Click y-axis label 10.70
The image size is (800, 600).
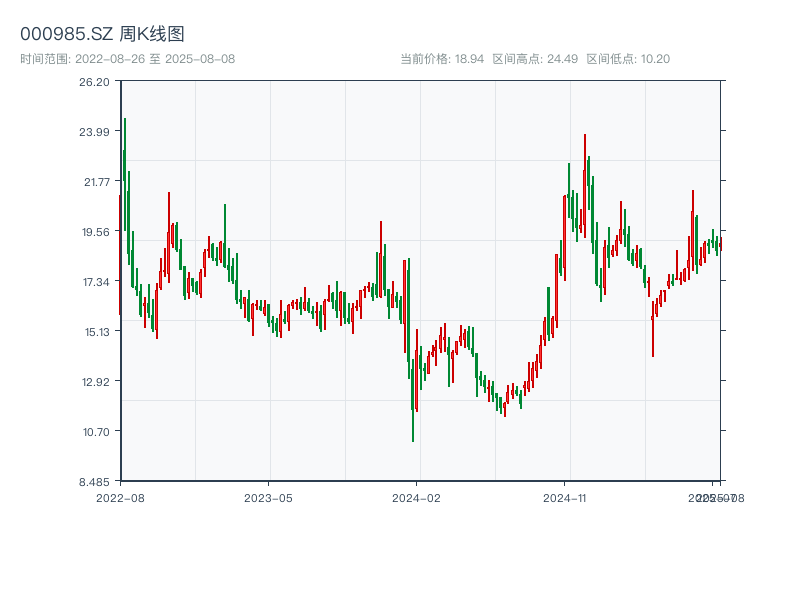pos(96,432)
